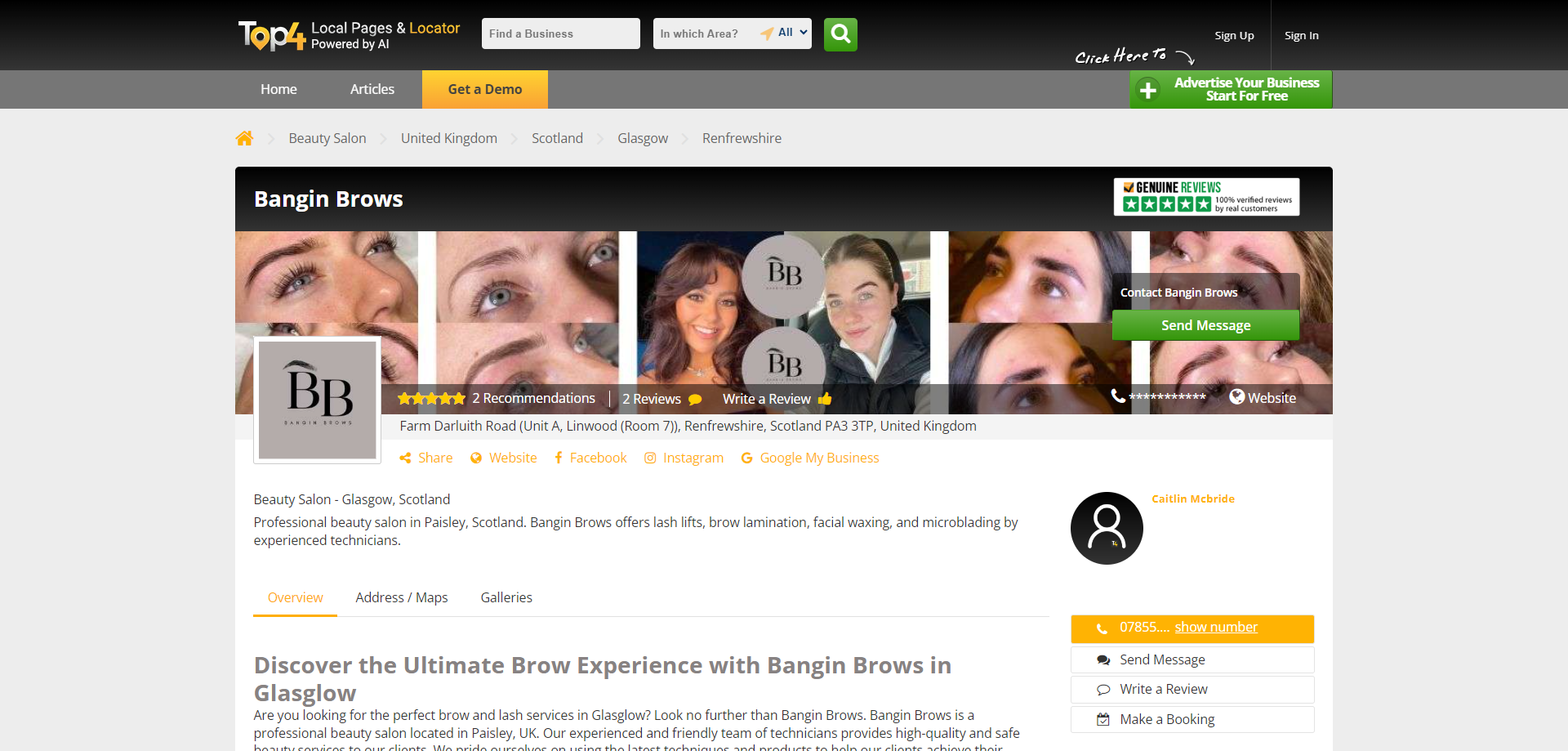The width and height of the screenshot is (1568, 751).
Task: Click Caitlin Mcbride's avatar icon
Action: coord(1107,528)
